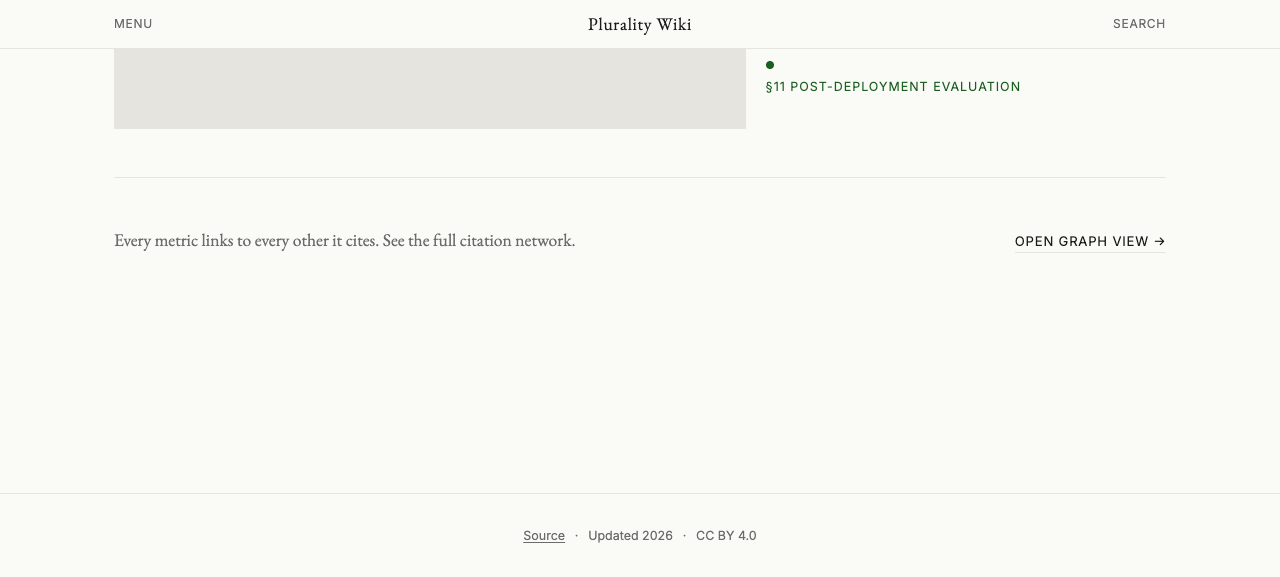Viewport: 1280px width, 577px height.
Task: Visit the Source link in the footer
Action: point(544,536)
